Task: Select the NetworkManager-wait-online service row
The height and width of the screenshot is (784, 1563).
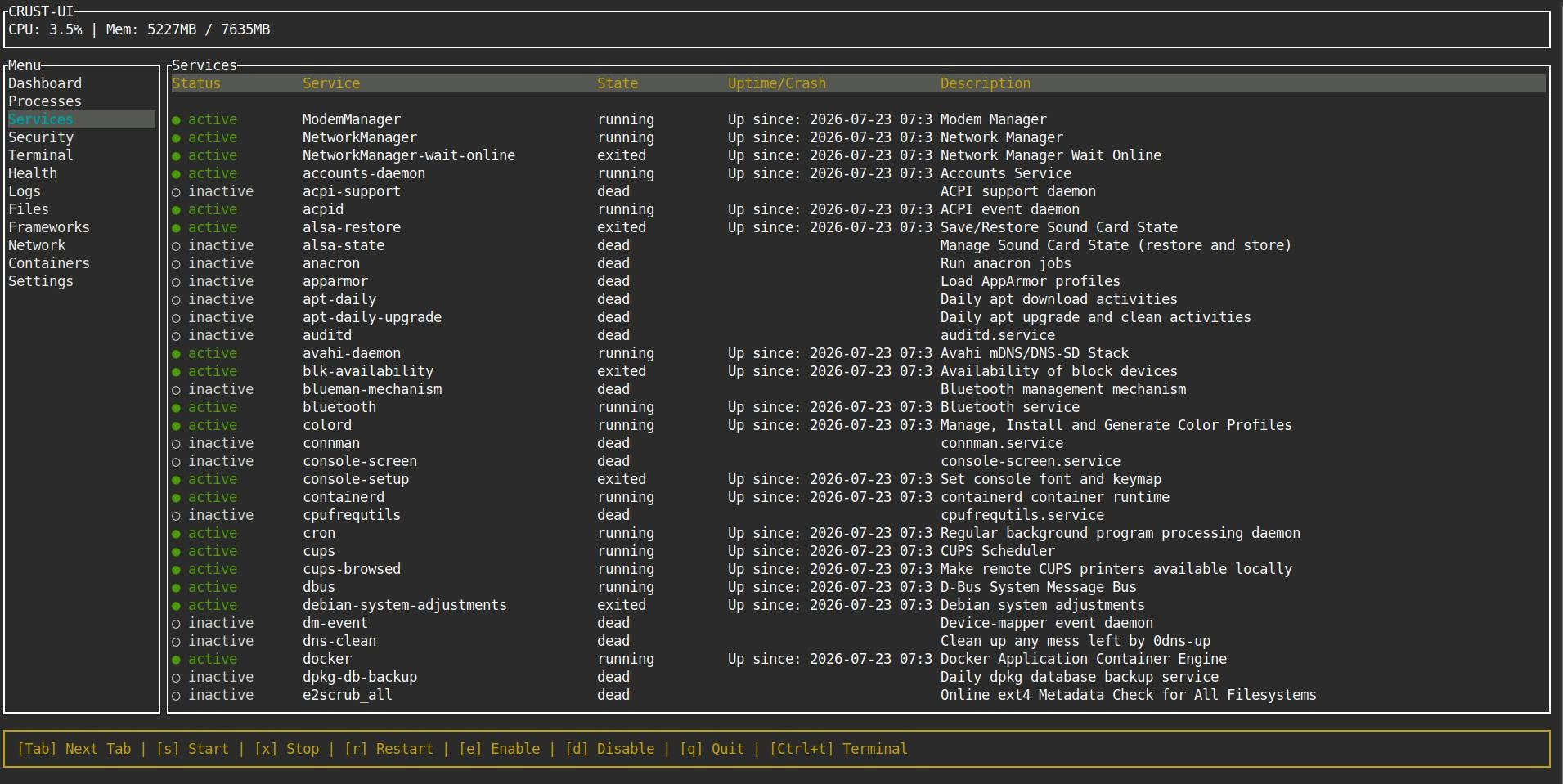Action: click(x=858, y=155)
